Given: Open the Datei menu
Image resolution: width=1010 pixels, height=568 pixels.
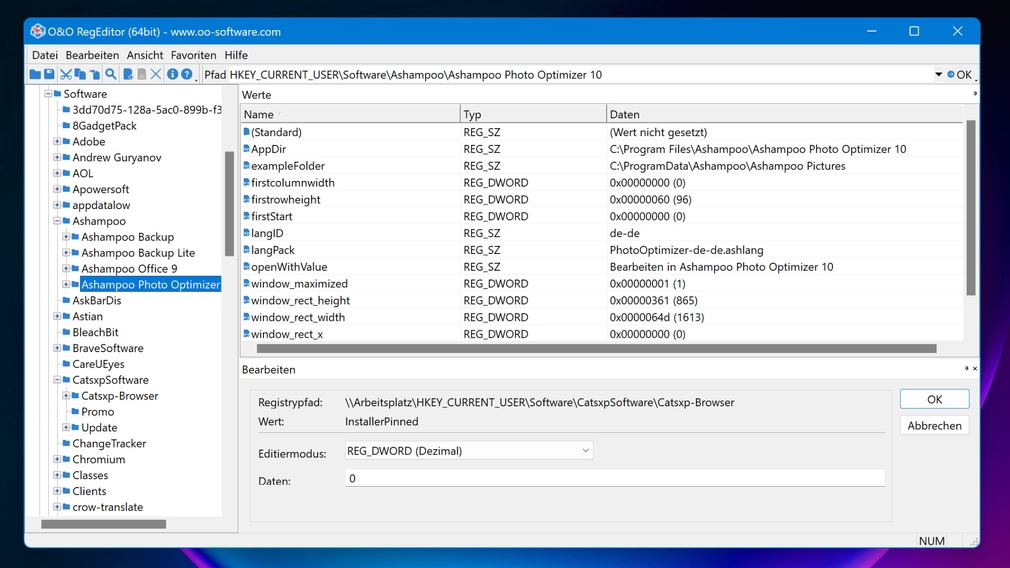Looking at the screenshot, I should tap(44, 55).
